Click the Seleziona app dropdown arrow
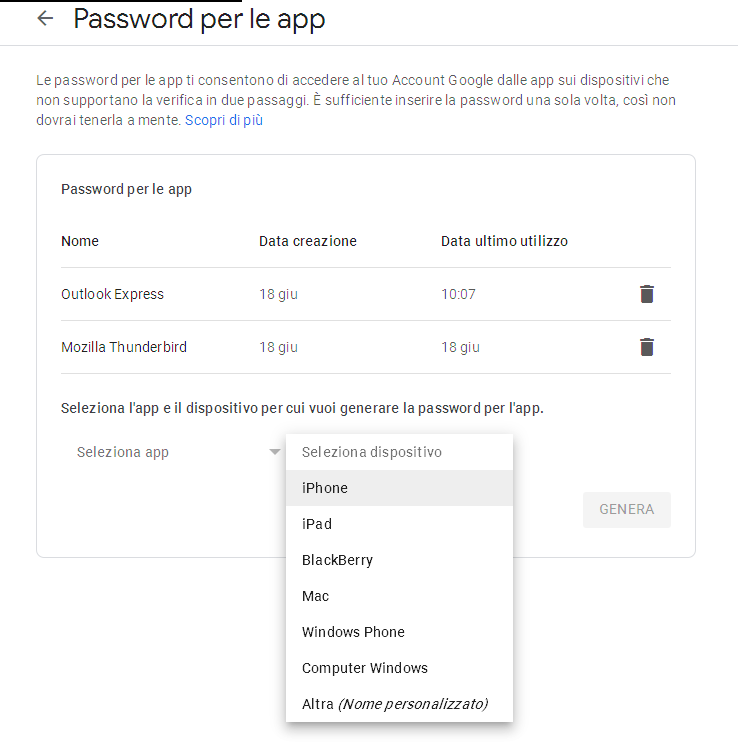This screenshot has height=745, width=738. pos(274,452)
